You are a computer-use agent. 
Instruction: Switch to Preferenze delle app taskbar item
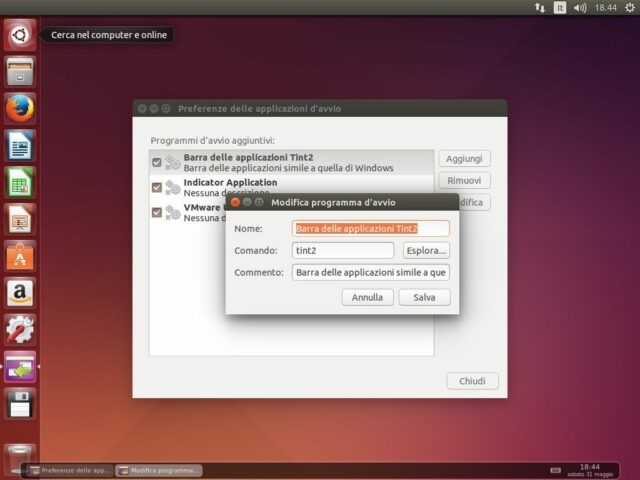[x=68, y=470]
